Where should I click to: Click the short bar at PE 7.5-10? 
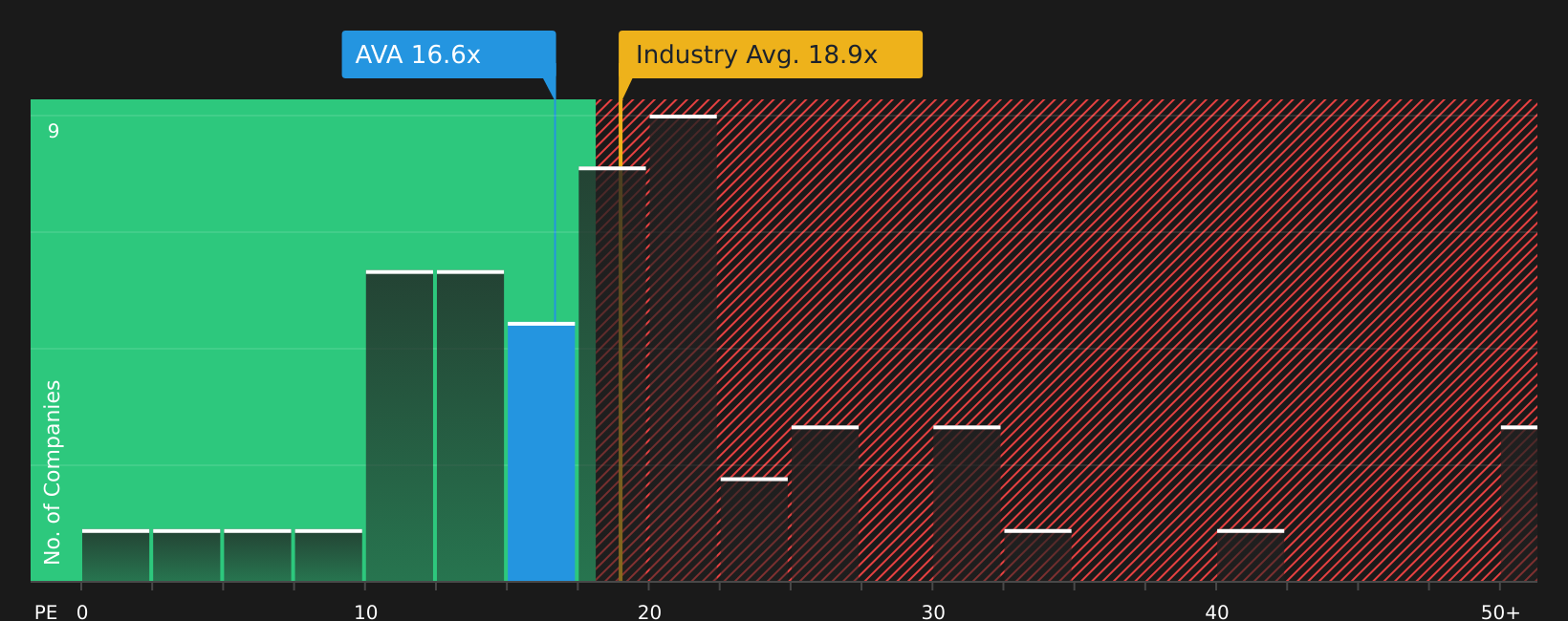click(x=329, y=555)
